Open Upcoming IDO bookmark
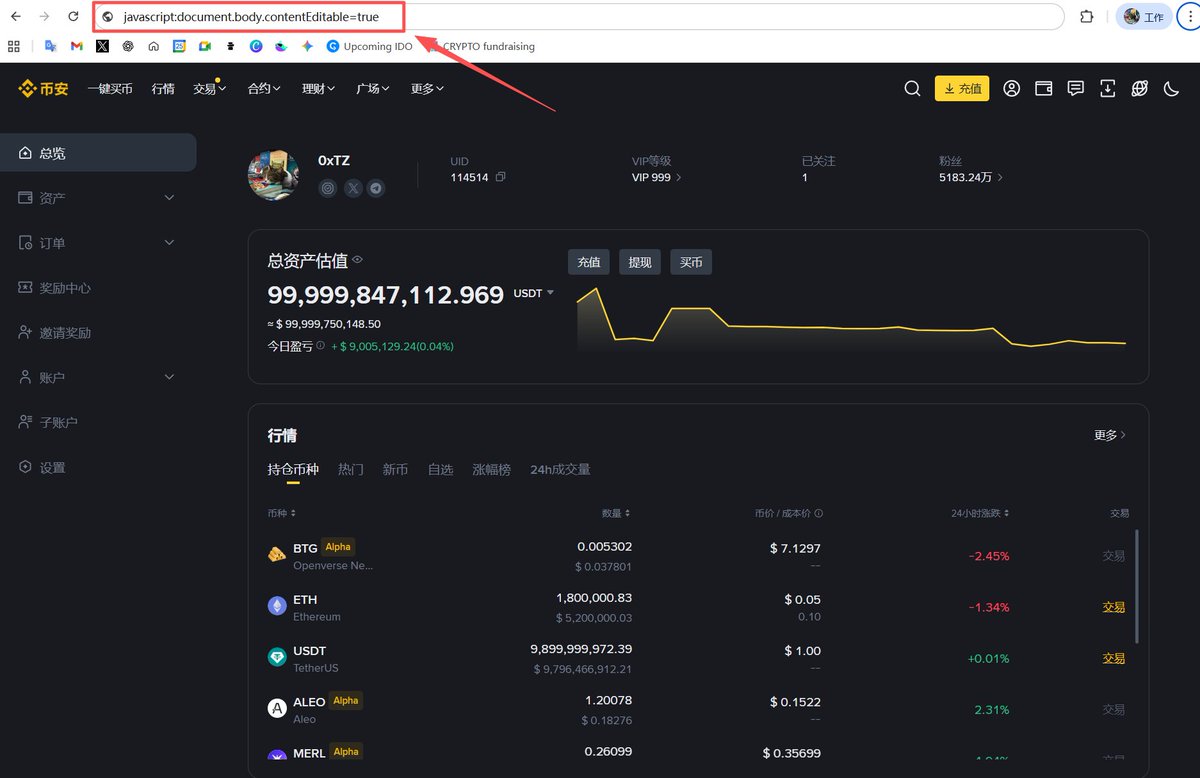 point(369,46)
